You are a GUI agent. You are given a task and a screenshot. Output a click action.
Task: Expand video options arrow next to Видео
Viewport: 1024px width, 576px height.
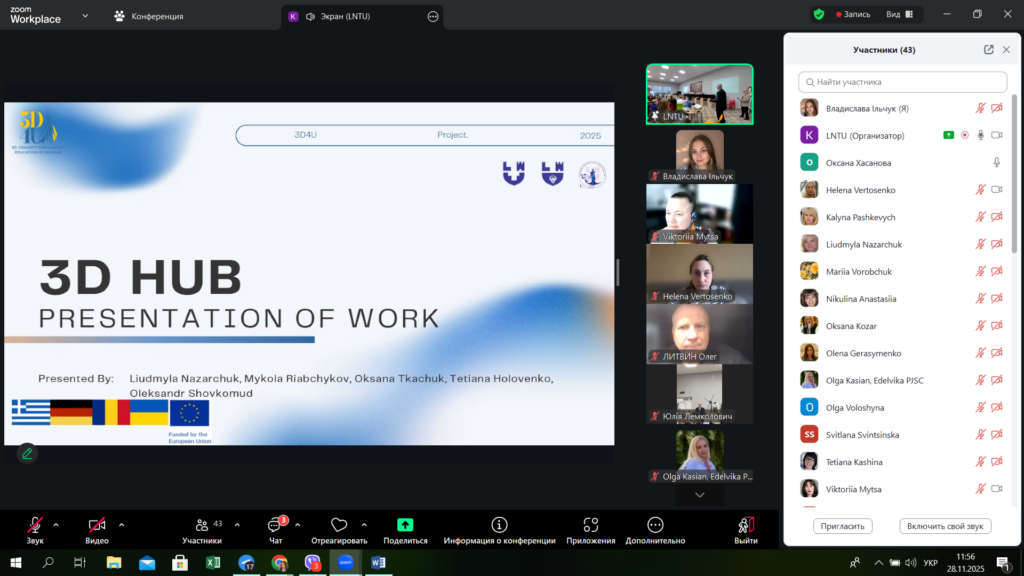[x=121, y=524]
